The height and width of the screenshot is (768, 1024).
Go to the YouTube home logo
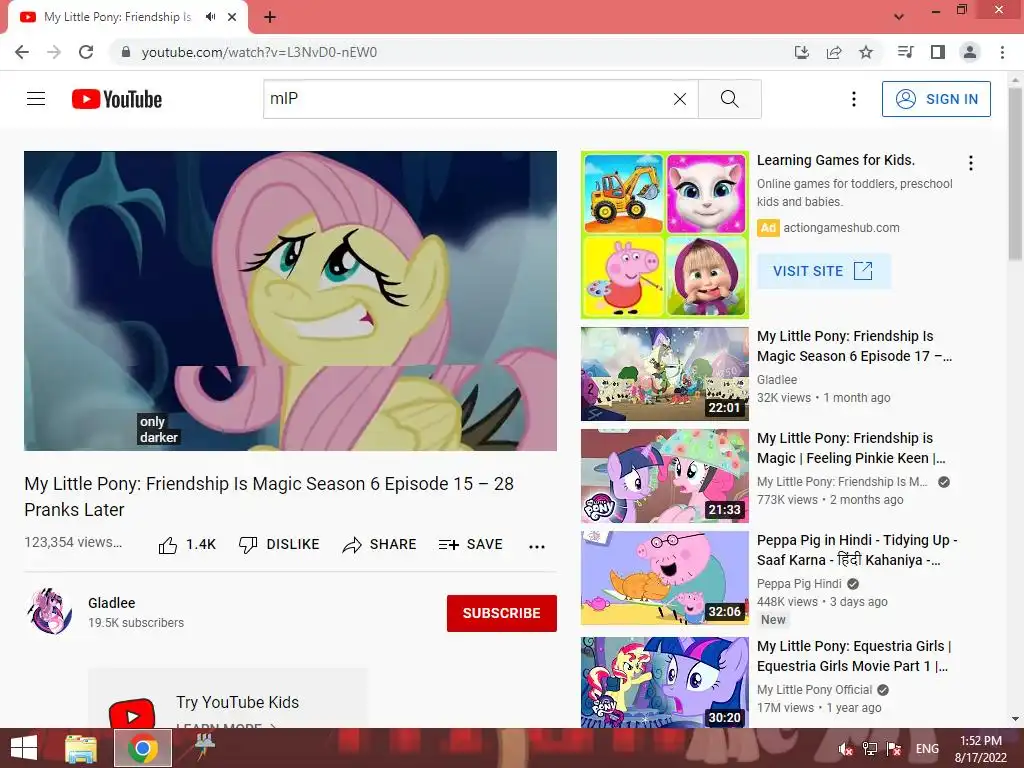(117, 99)
